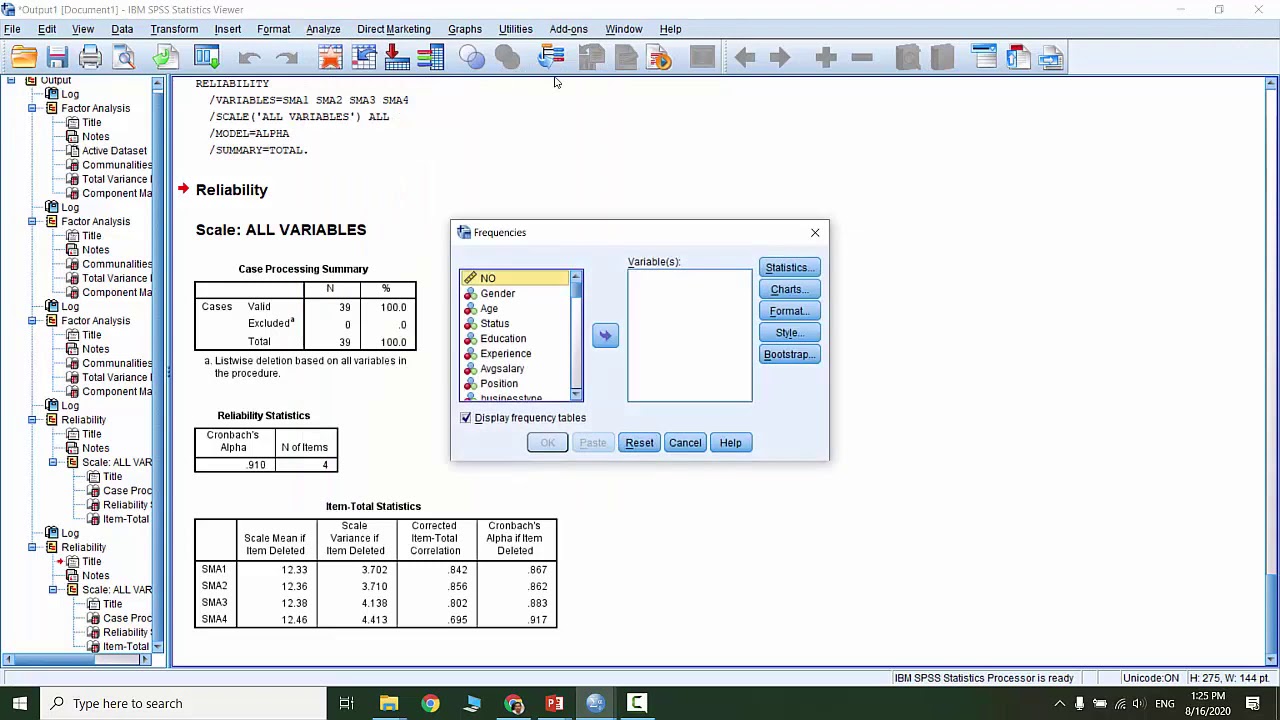Collapse the first Factor Analysis node under Output

pos(32,108)
